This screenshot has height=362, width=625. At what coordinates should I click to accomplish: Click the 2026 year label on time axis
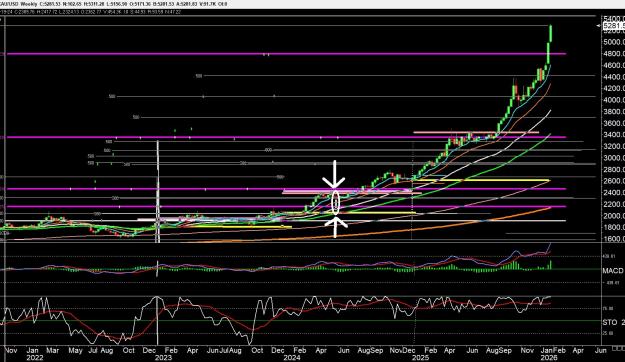548,357
